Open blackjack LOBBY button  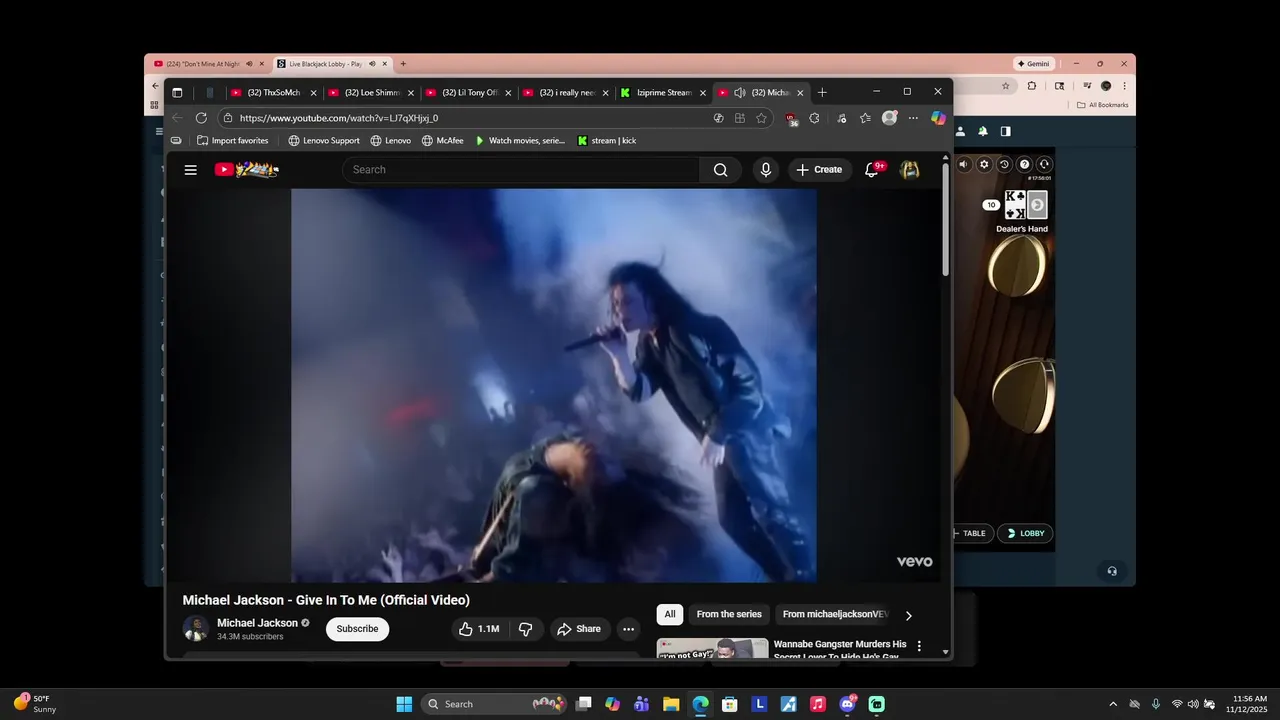coord(1026,533)
